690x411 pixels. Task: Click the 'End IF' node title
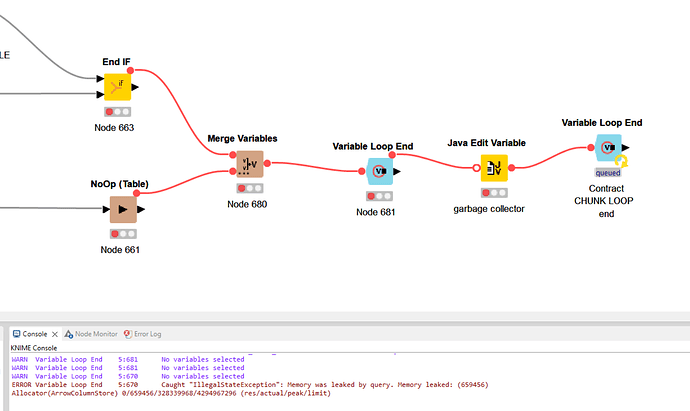pyautogui.click(x=116, y=62)
